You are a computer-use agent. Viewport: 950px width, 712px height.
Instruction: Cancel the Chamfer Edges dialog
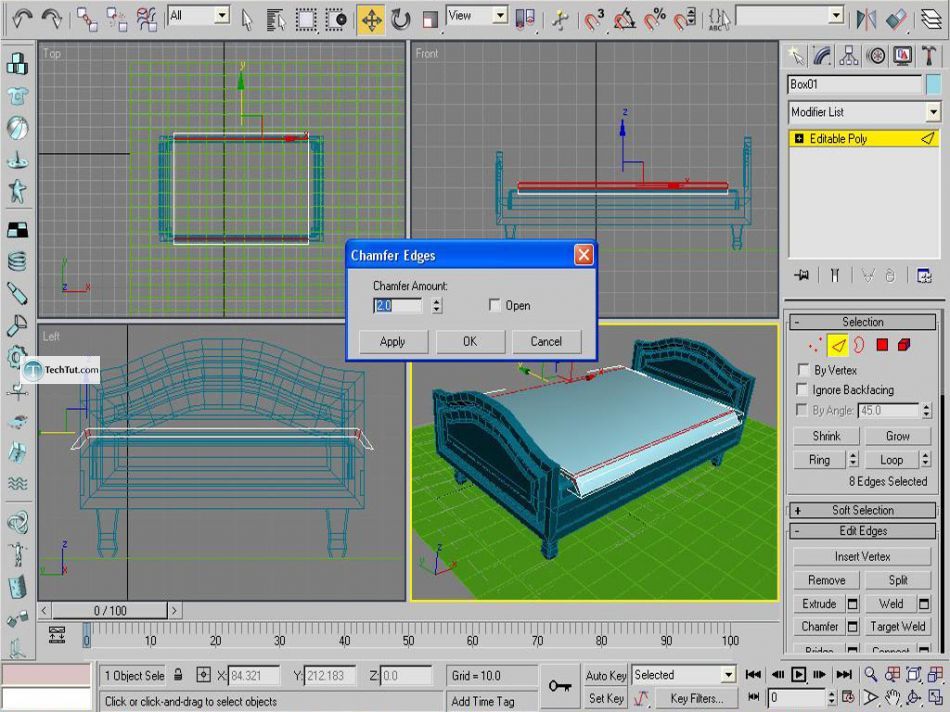546,342
